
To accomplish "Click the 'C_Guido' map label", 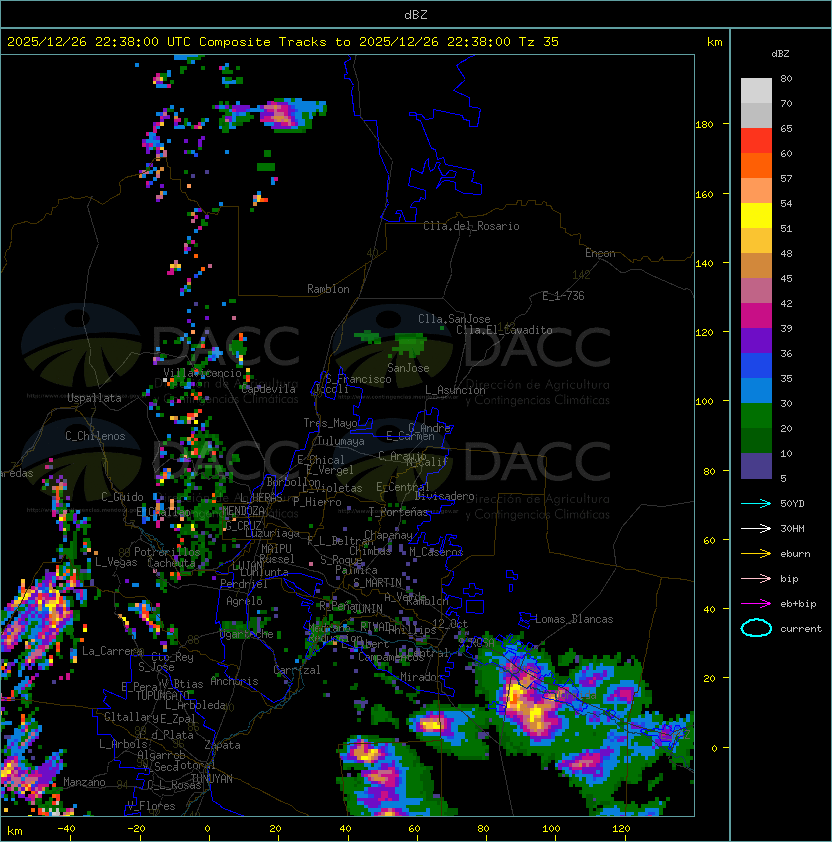I will [122, 497].
